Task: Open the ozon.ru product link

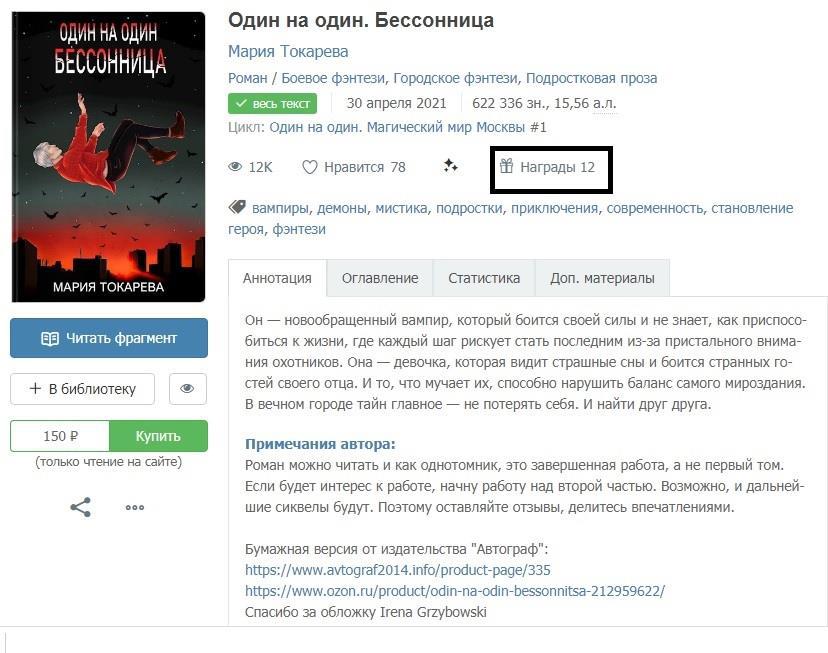Action: pos(455,591)
